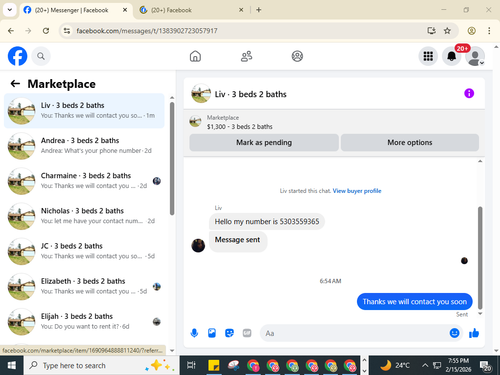500x375 pixels.
Task: Click the site information icon in address bar
Action: [67, 31]
